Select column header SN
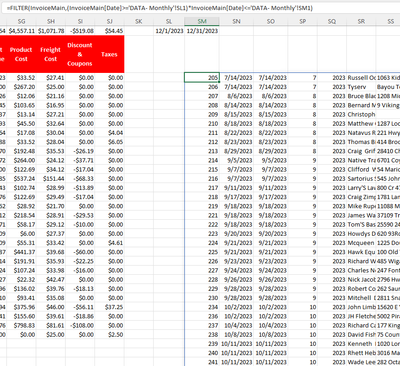Image resolution: width=400 pixels, height=366 pixels. click(236, 21)
